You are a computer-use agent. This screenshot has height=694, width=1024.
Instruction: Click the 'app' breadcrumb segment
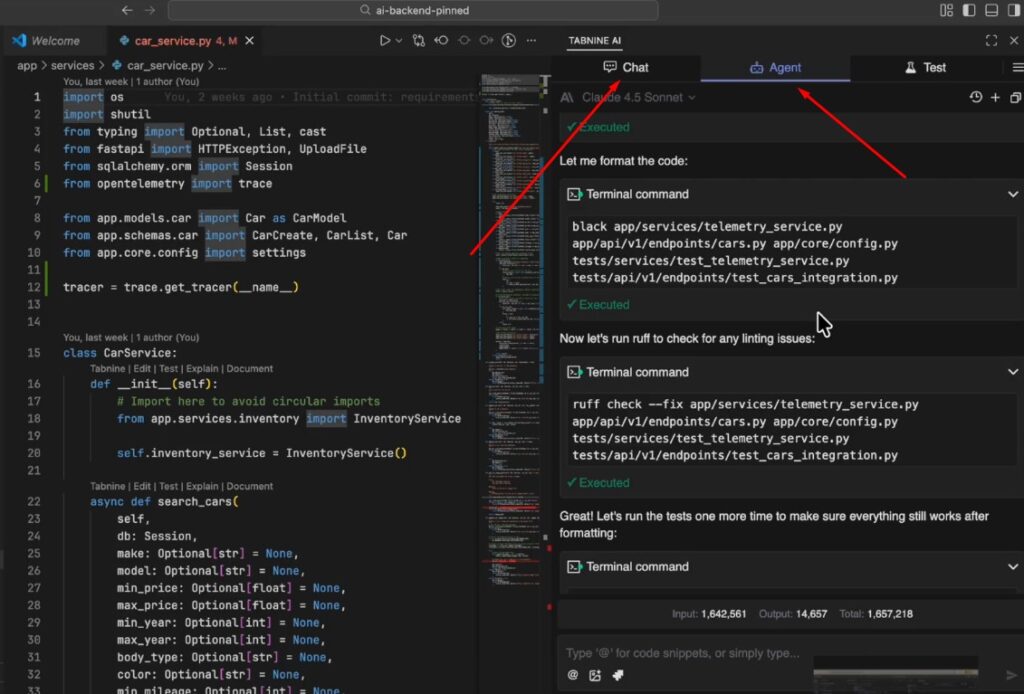(x=27, y=65)
